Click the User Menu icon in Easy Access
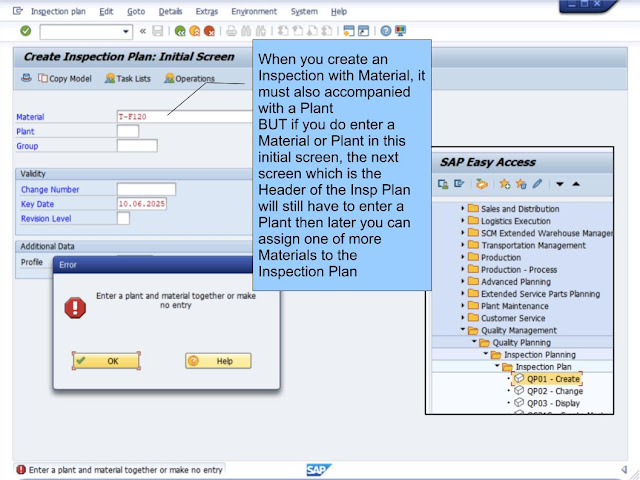This screenshot has height=480, width=640. click(443, 184)
